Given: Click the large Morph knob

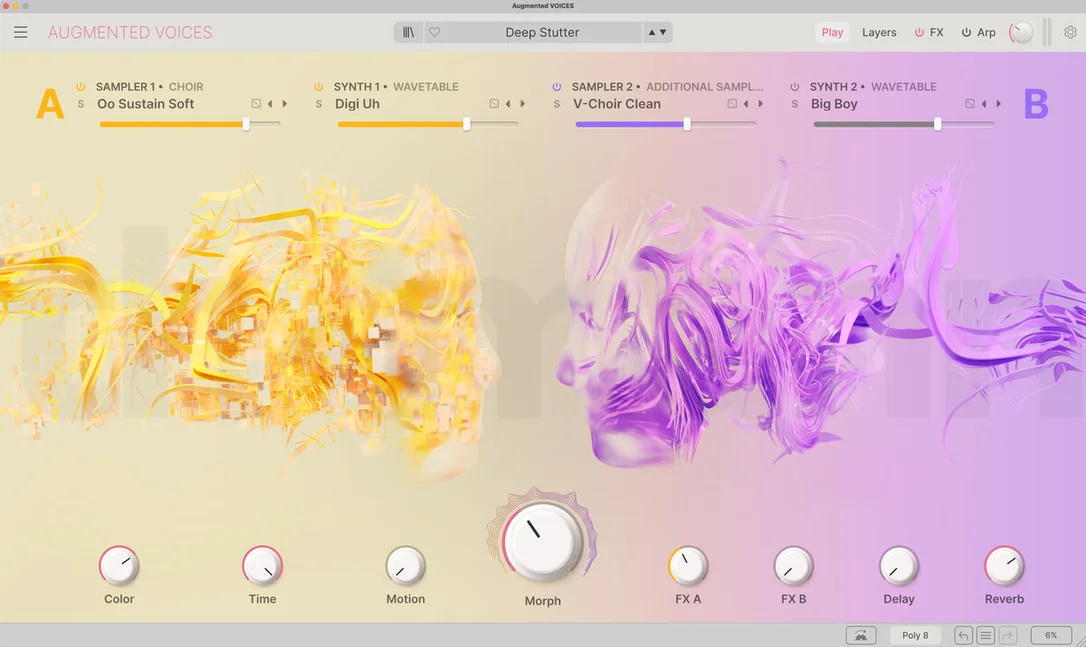Looking at the screenshot, I should click(542, 541).
